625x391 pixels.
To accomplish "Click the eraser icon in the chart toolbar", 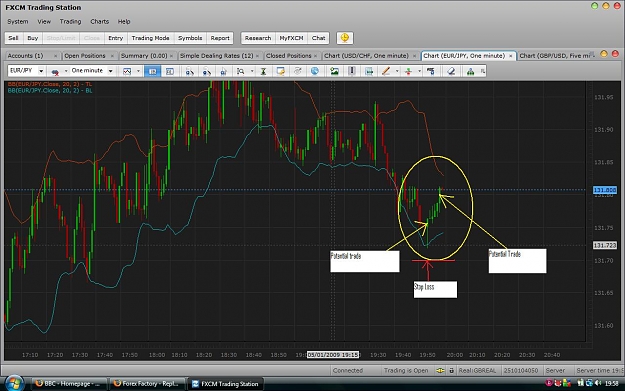I will [451, 71].
